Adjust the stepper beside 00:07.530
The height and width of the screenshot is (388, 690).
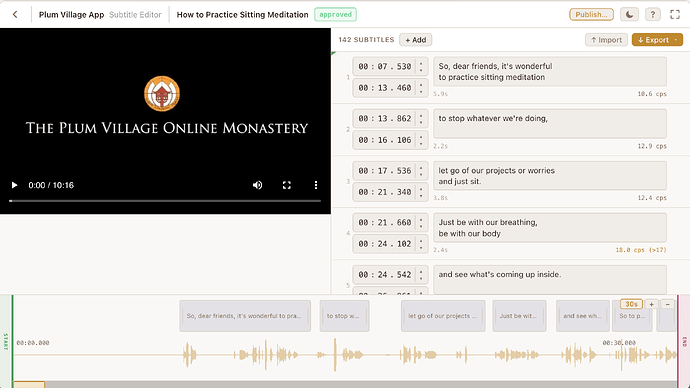[421, 66]
